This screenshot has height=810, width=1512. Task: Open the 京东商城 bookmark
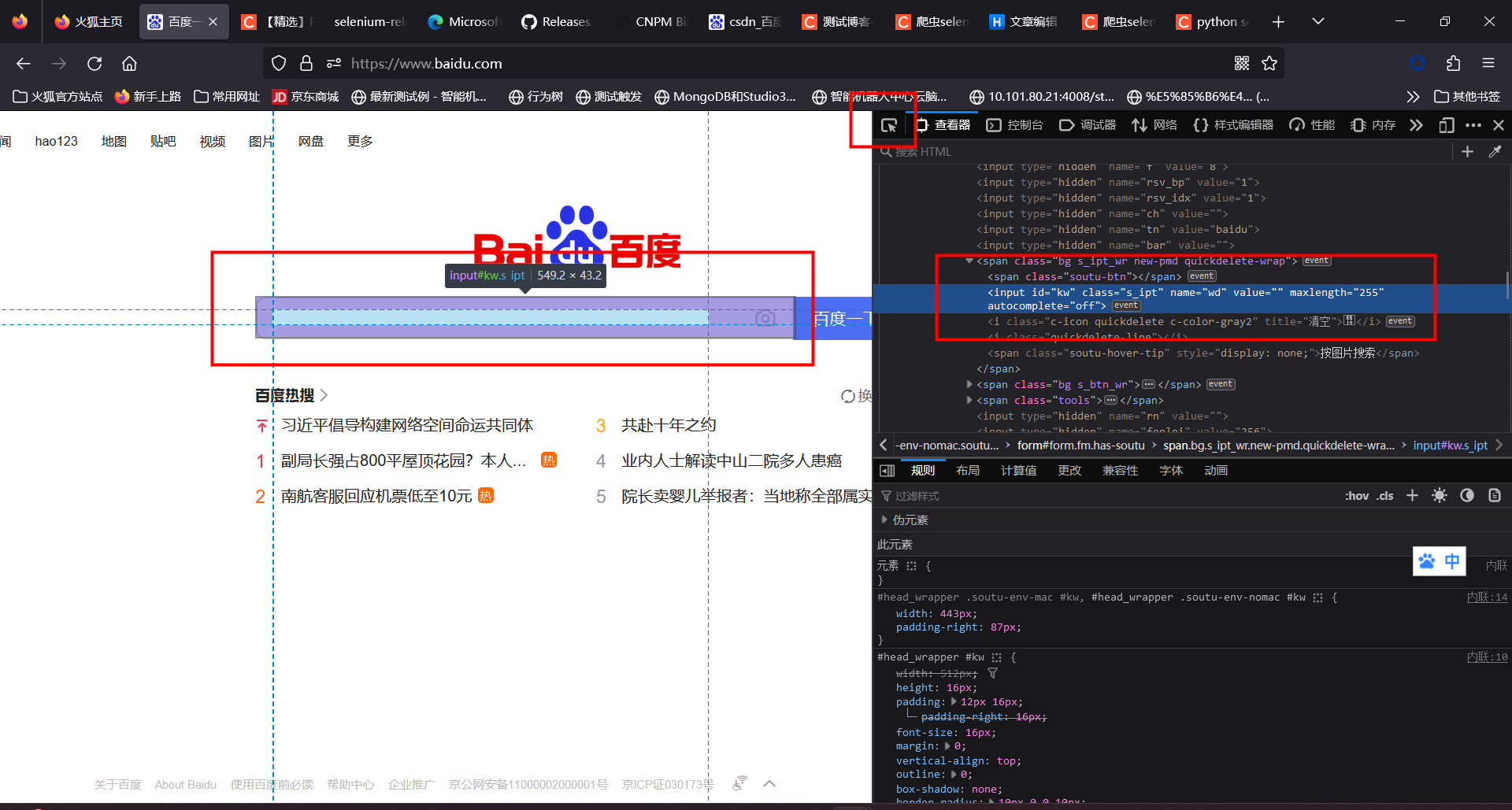pyautogui.click(x=306, y=97)
